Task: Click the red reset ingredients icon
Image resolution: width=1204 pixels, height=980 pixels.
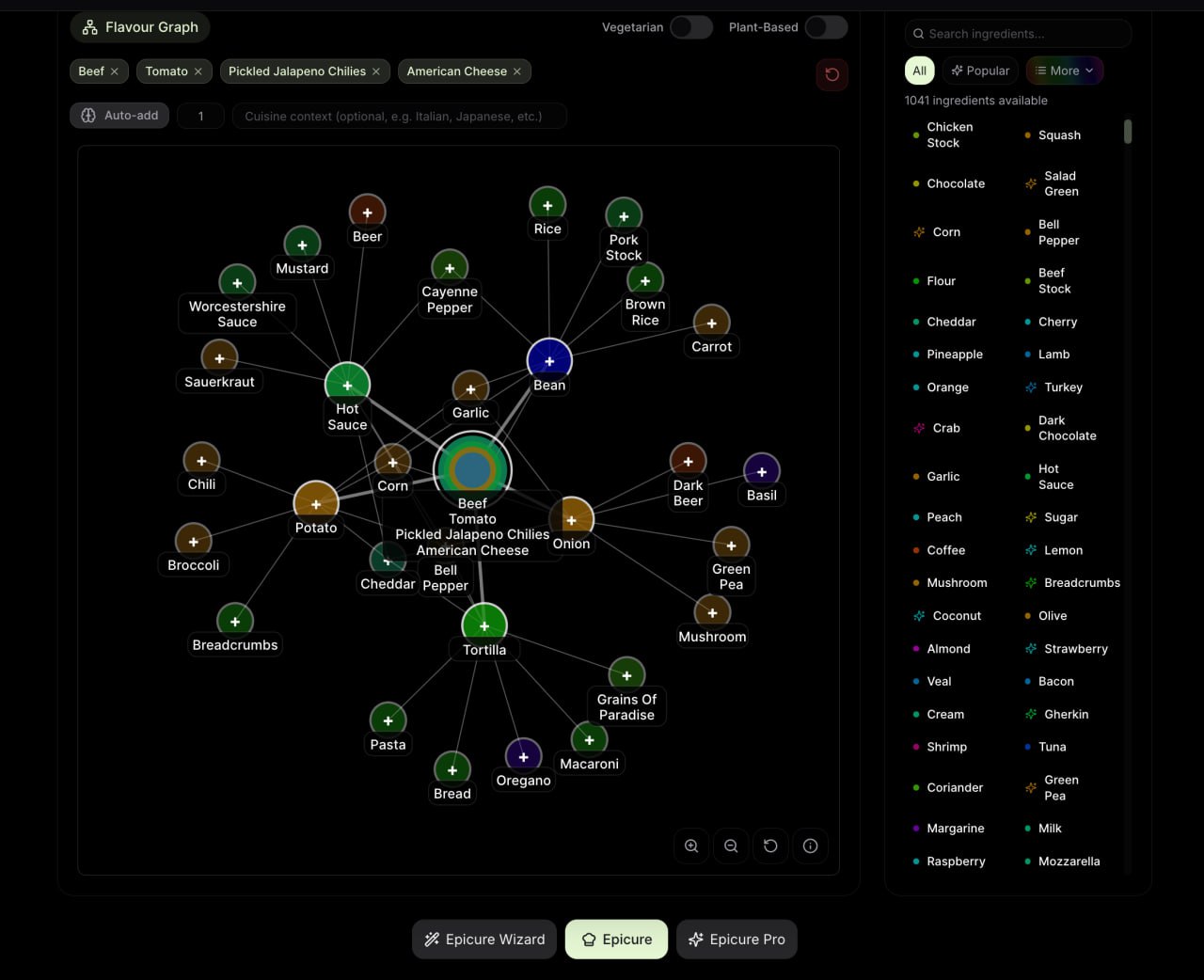Action: 832,74
